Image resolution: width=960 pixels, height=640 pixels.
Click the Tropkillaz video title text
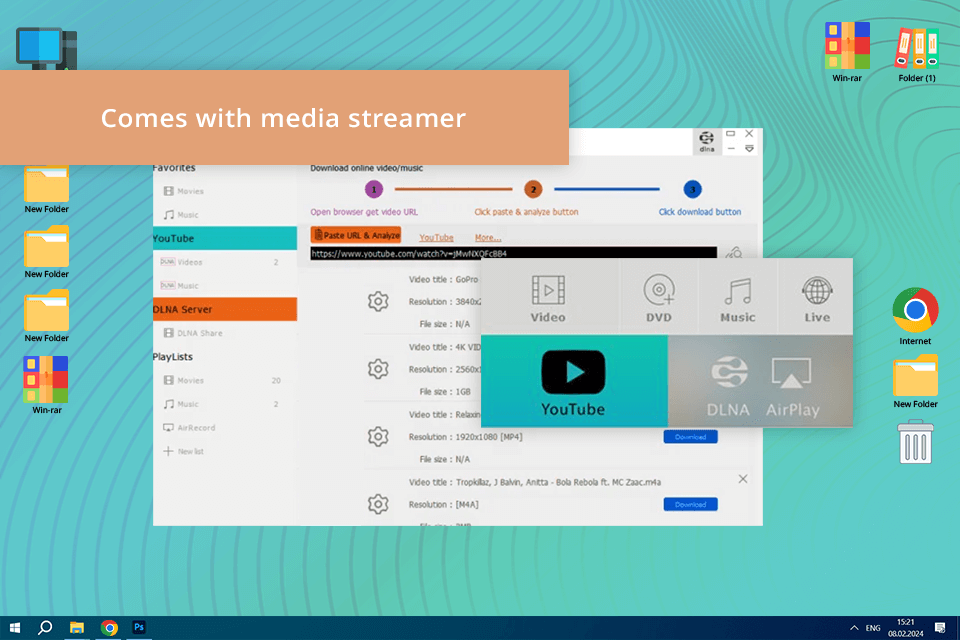click(x=534, y=482)
